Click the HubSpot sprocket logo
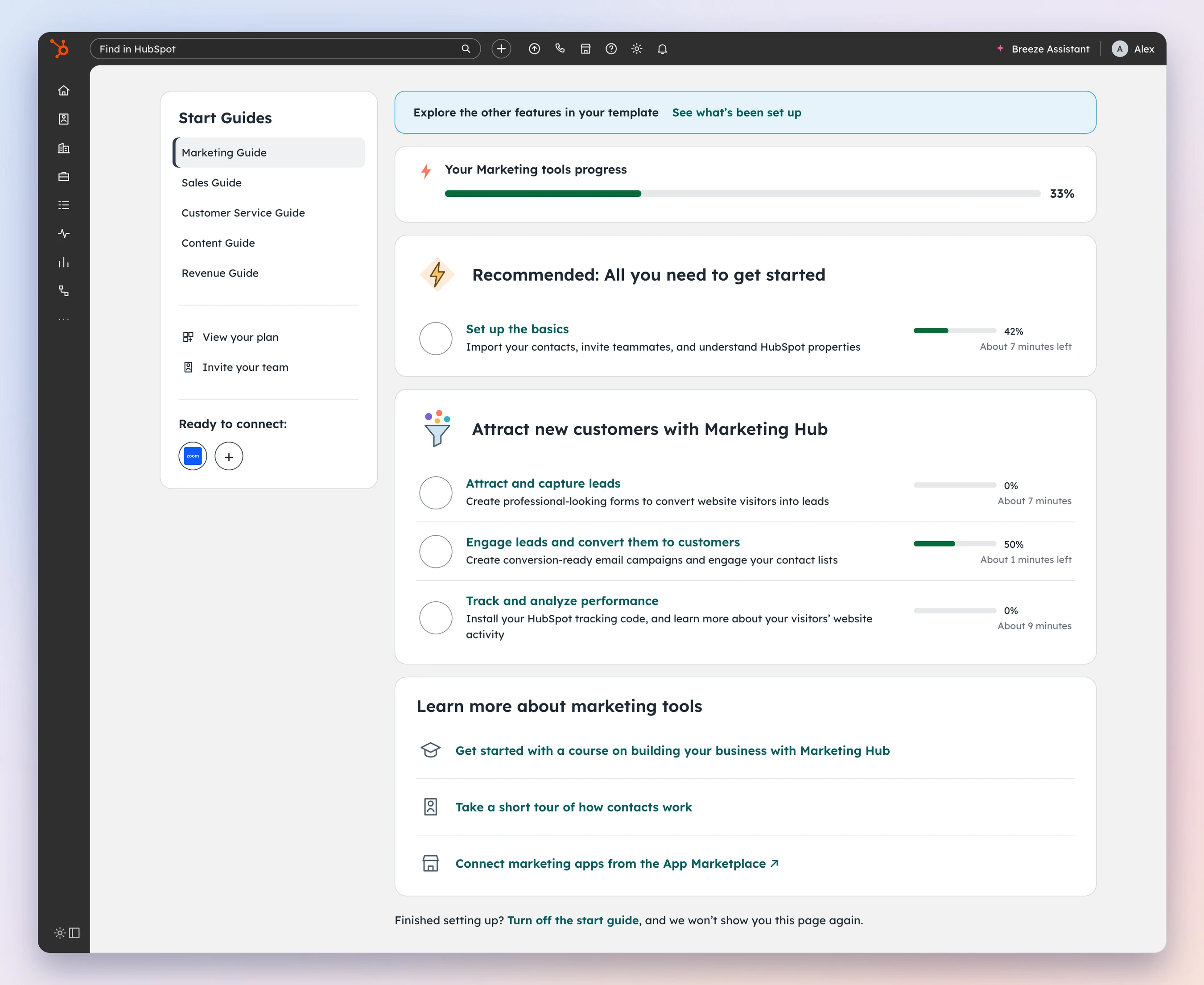1204x985 pixels. 60,48
